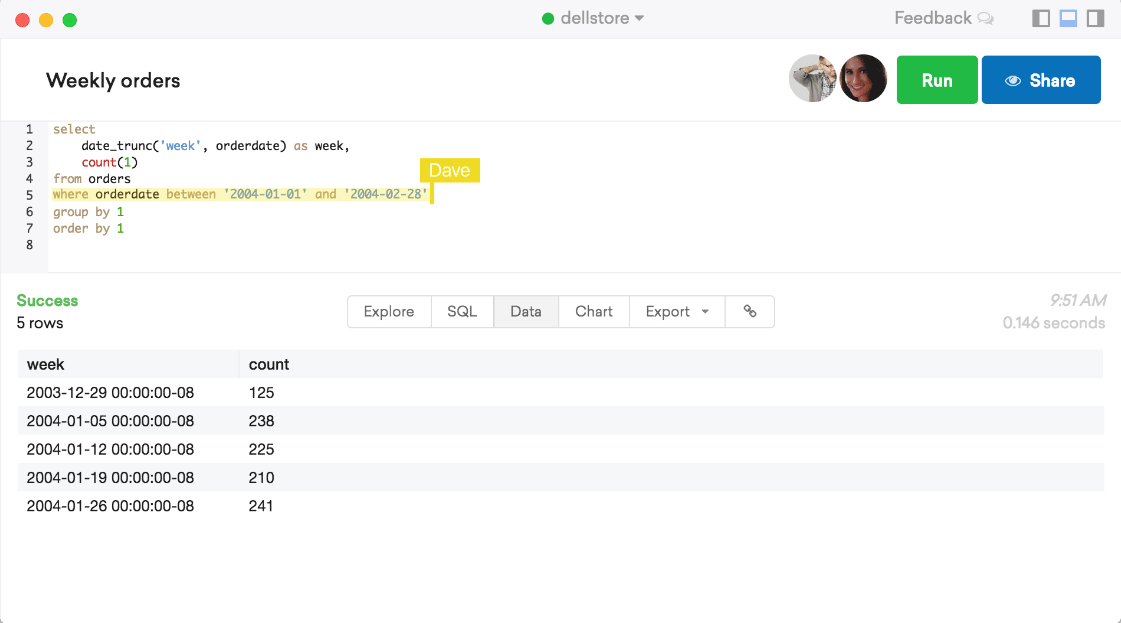Open the dellstore database selector
The image size is (1121, 623).
(592, 18)
